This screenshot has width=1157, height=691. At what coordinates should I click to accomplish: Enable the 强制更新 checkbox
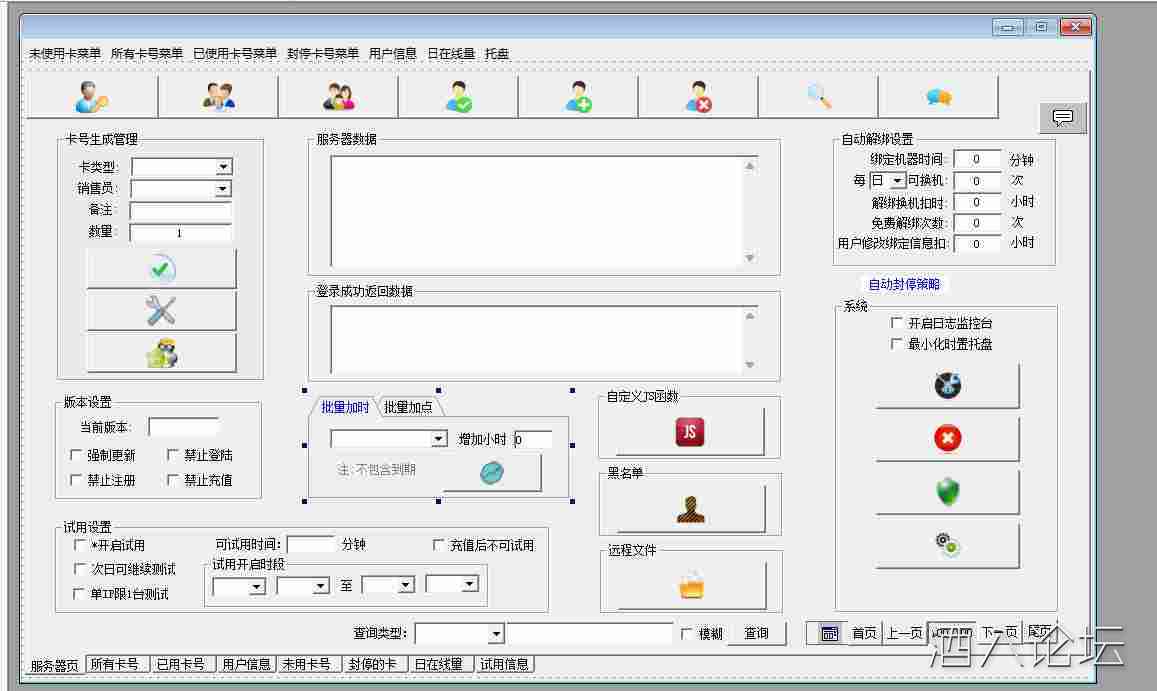(77, 455)
